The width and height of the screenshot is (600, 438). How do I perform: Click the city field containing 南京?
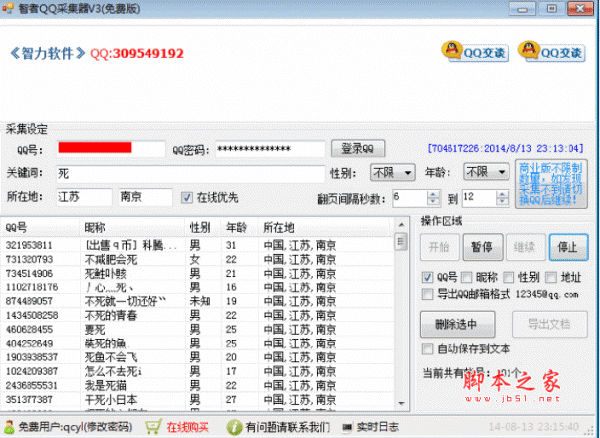tap(145, 197)
